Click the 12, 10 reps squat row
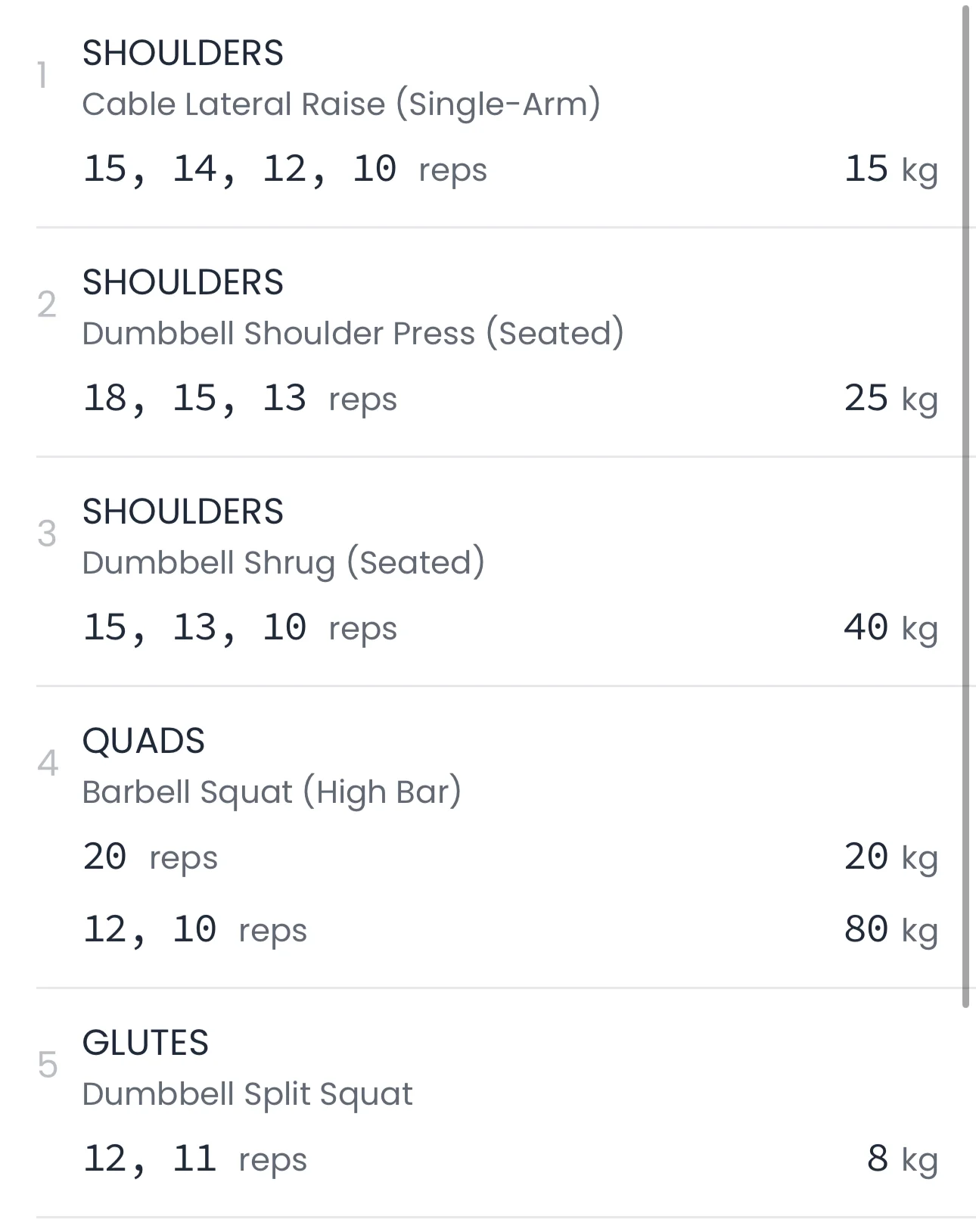 (x=194, y=930)
